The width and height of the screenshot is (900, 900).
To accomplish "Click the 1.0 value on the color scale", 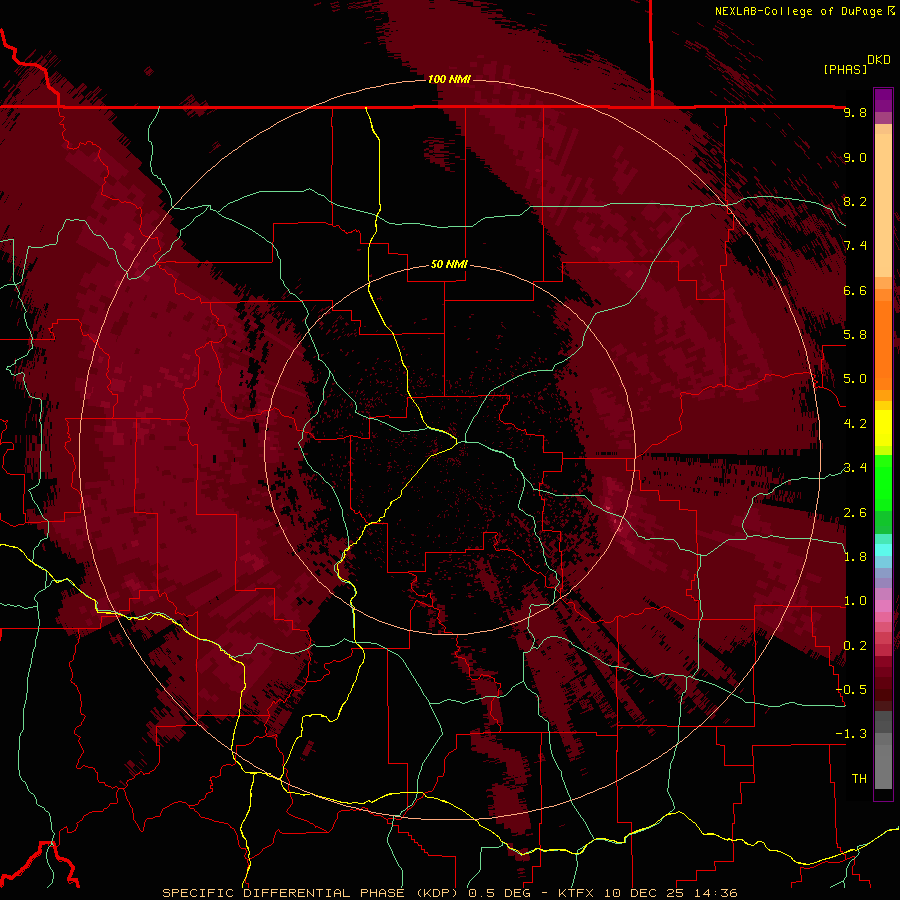I will click(855, 601).
